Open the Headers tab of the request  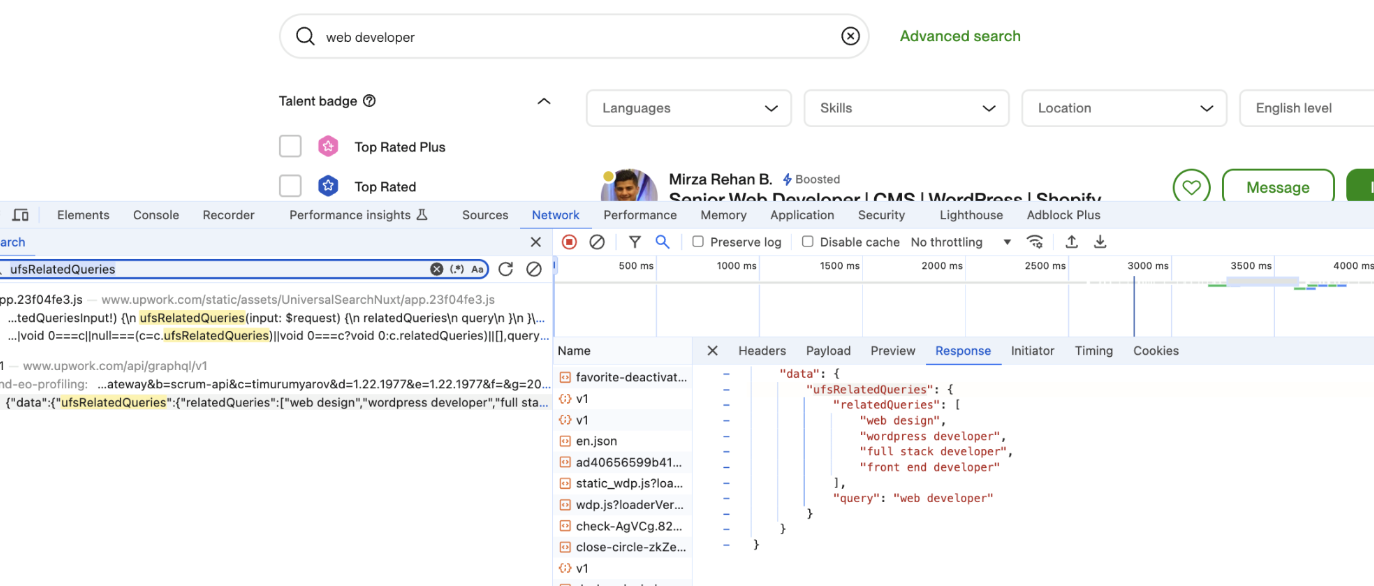coord(762,351)
